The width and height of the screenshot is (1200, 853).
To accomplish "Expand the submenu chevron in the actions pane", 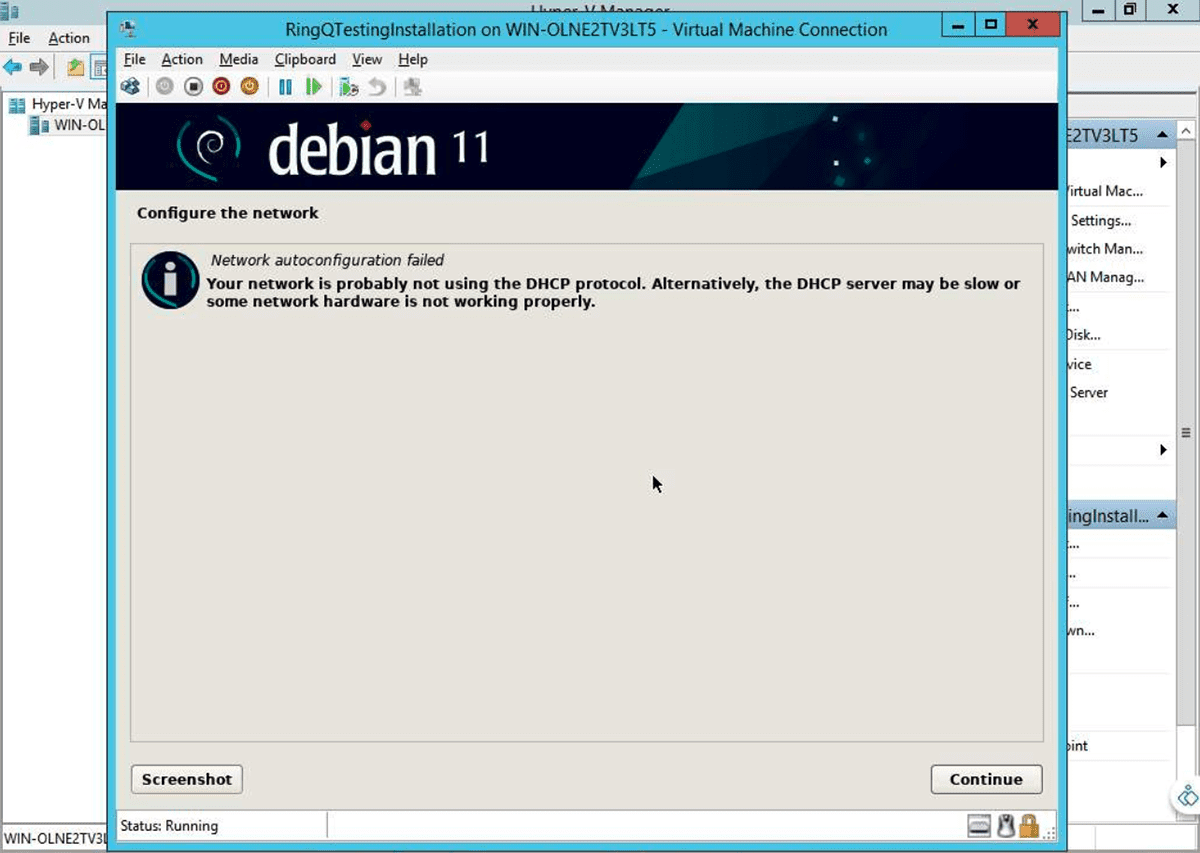I will 1164,162.
